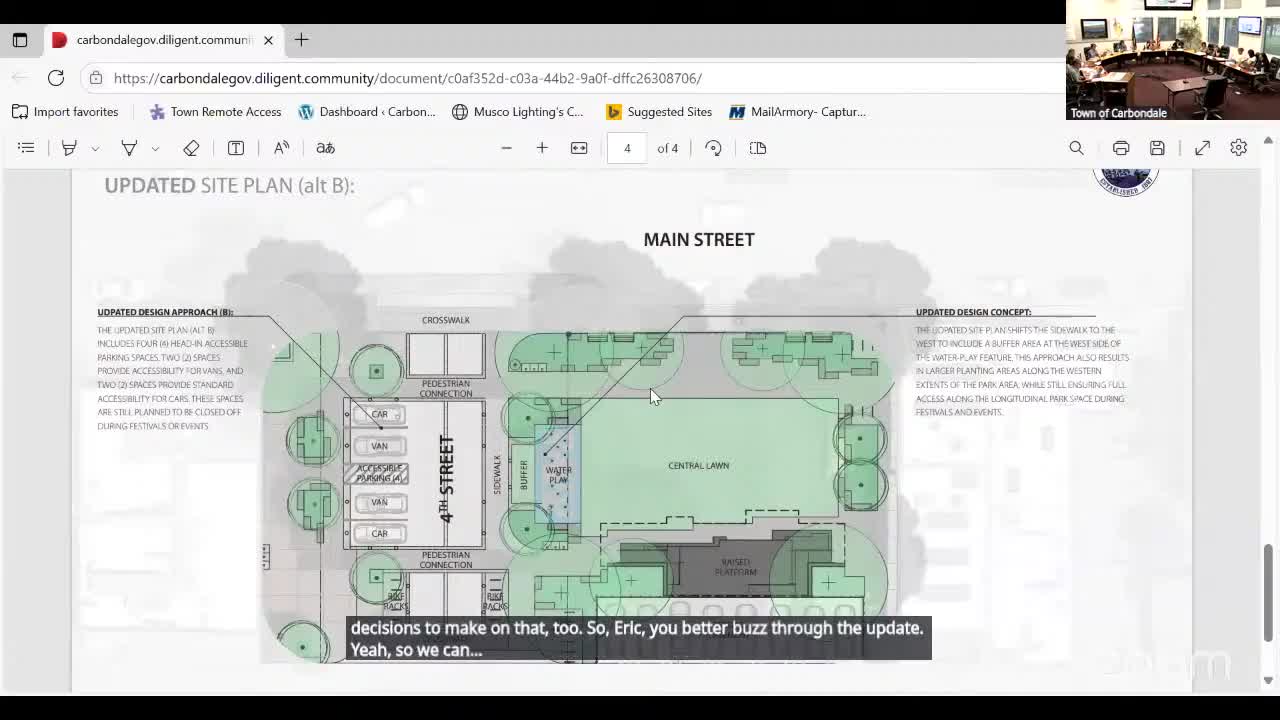Click the CENTRAL LAWN label
This screenshot has width=1280, height=720.
tap(699, 466)
